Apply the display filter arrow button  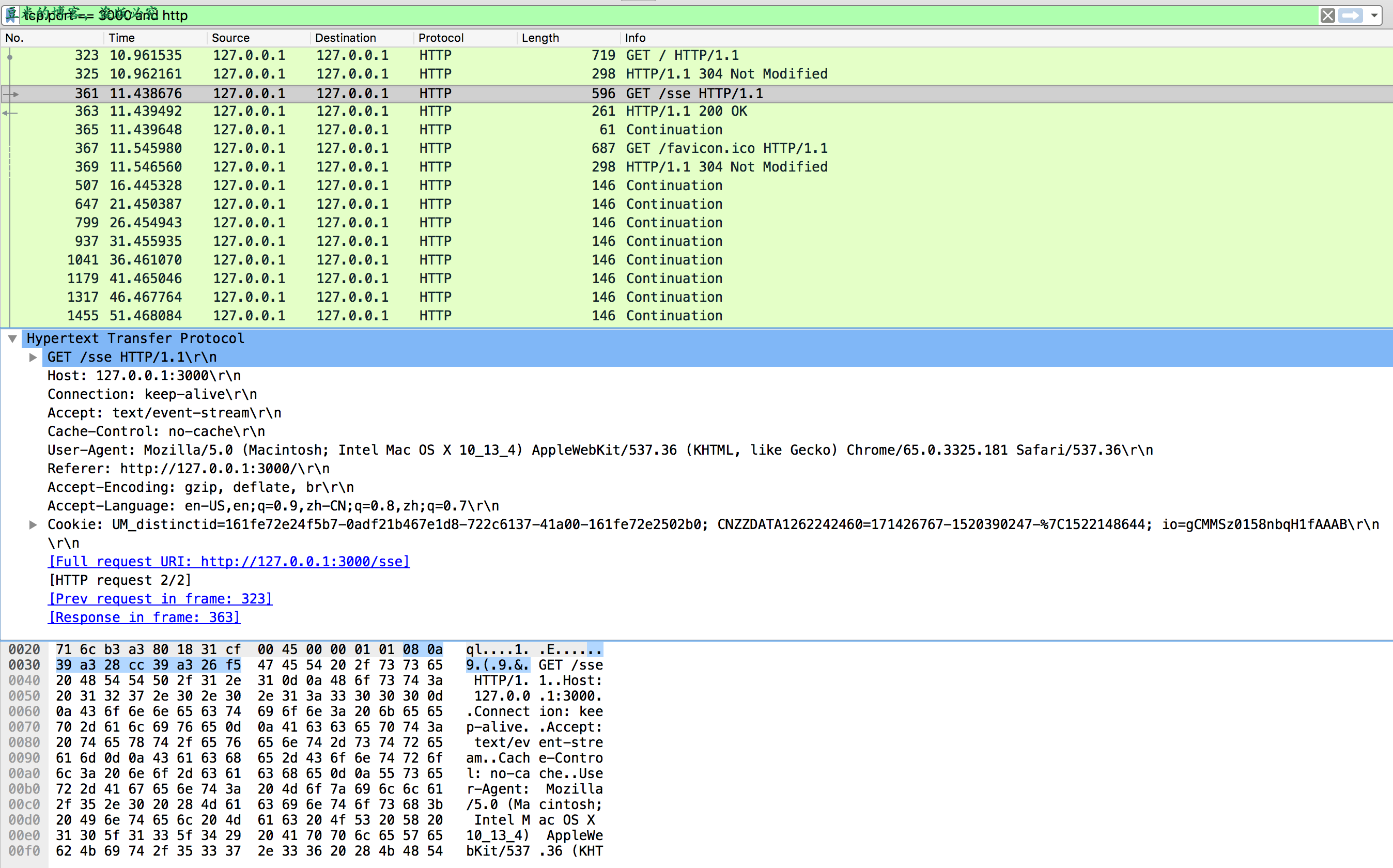pos(1350,16)
